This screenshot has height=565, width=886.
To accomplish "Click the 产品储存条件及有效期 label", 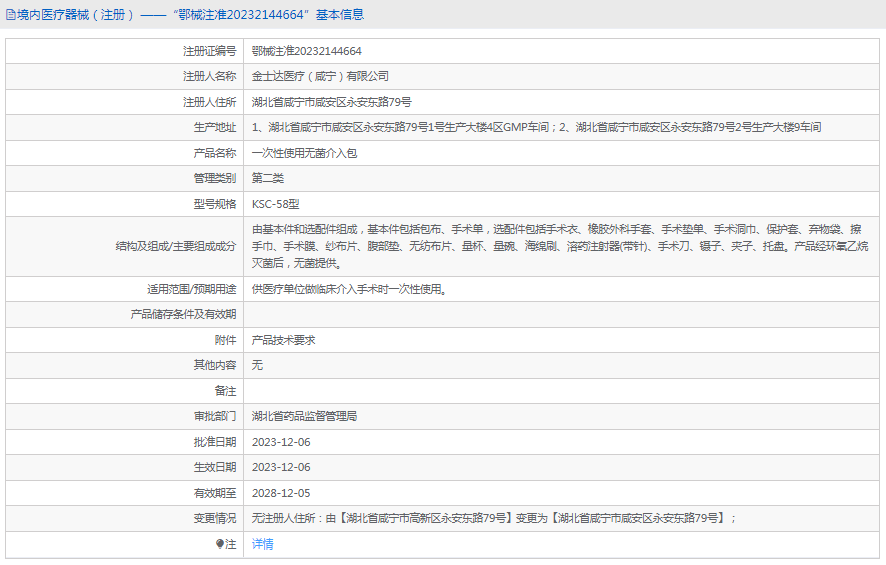I will (x=183, y=314).
